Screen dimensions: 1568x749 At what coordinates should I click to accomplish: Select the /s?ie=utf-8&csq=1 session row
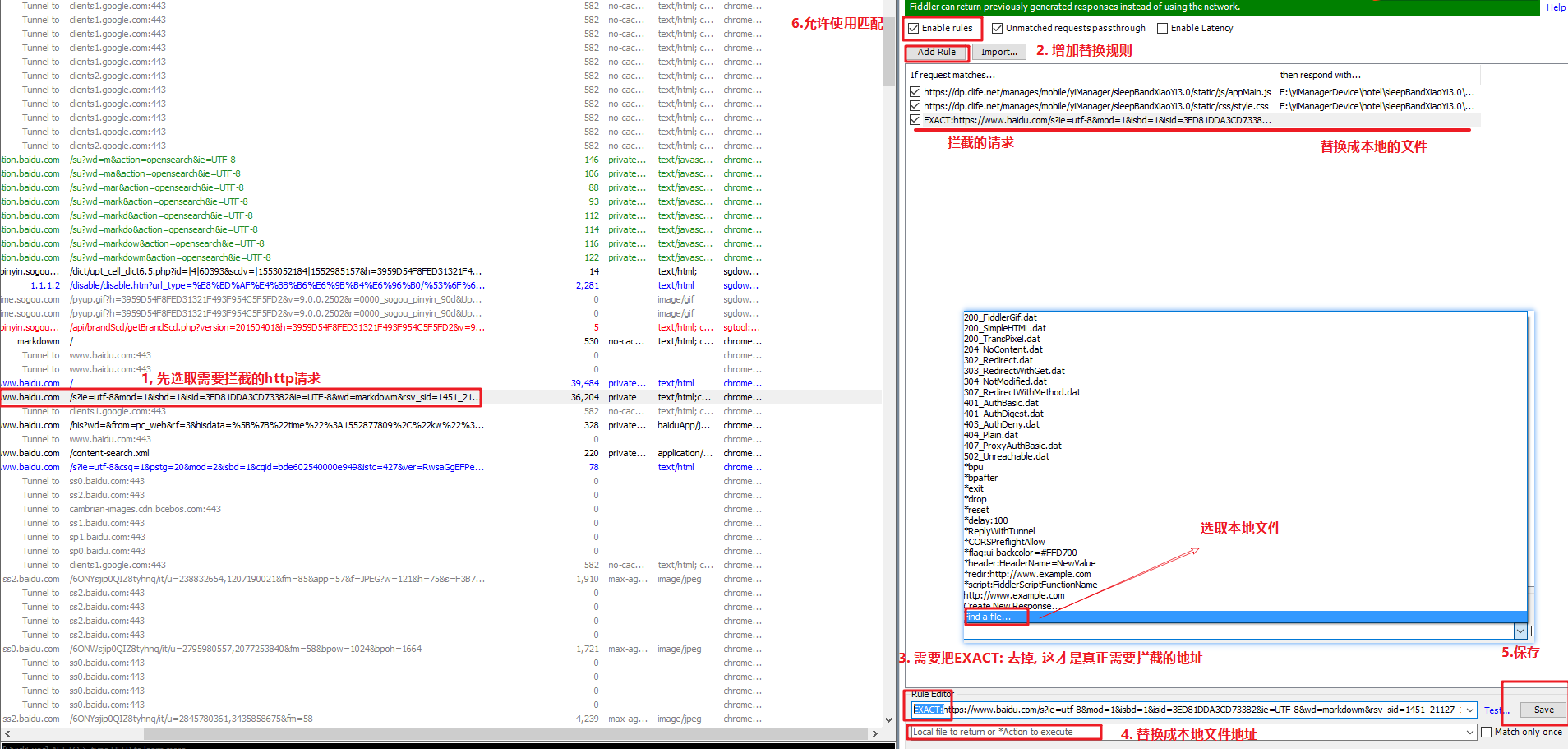point(440,467)
